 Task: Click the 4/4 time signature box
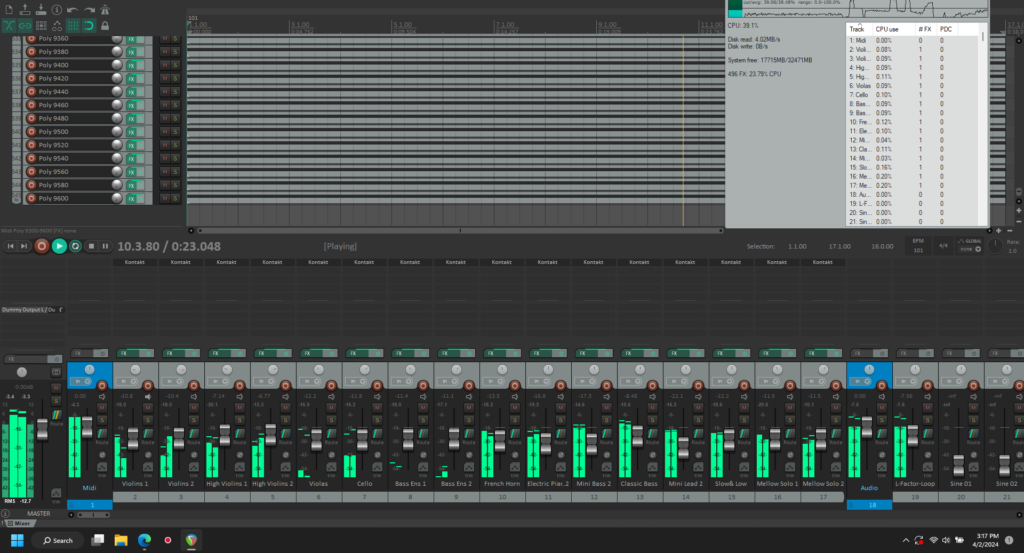tap(943, 245)
